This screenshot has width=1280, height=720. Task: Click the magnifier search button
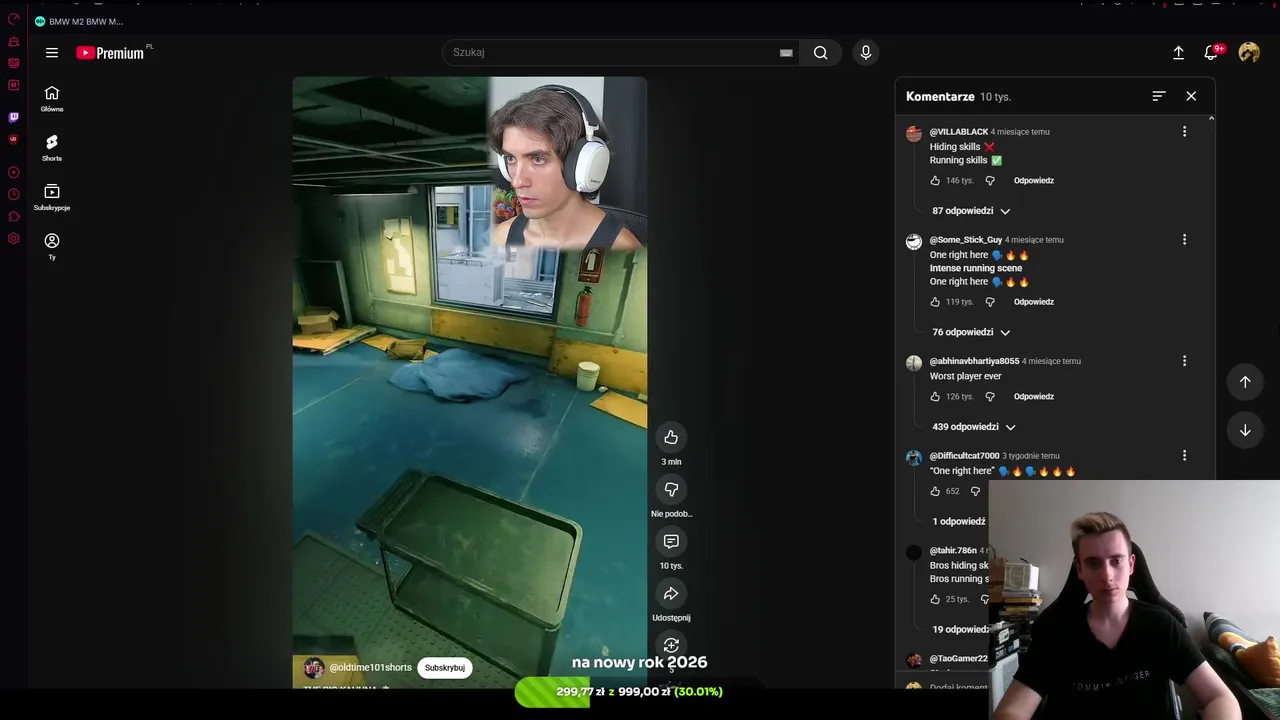[x=821, y=53]
